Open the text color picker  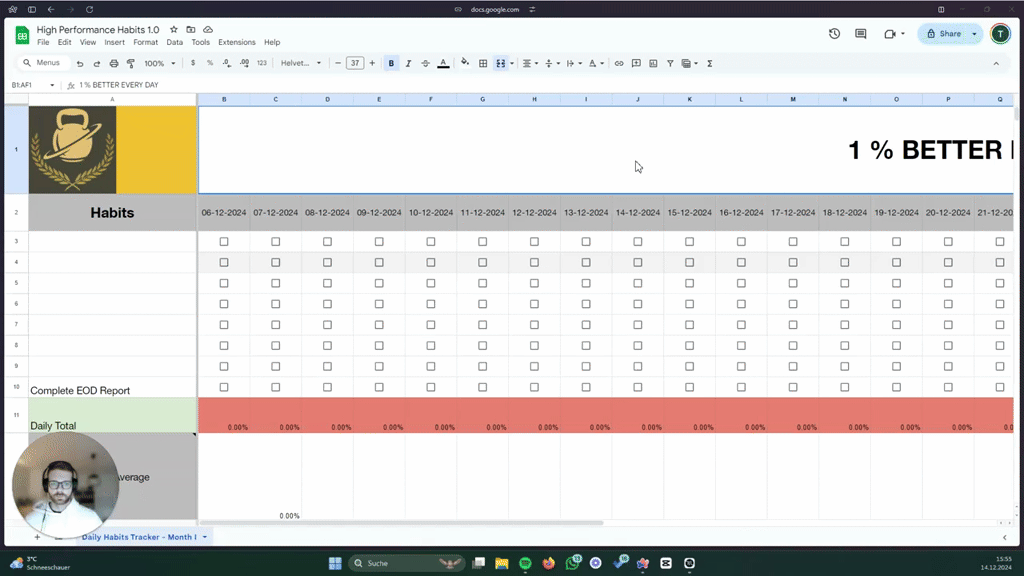point(443,63)
